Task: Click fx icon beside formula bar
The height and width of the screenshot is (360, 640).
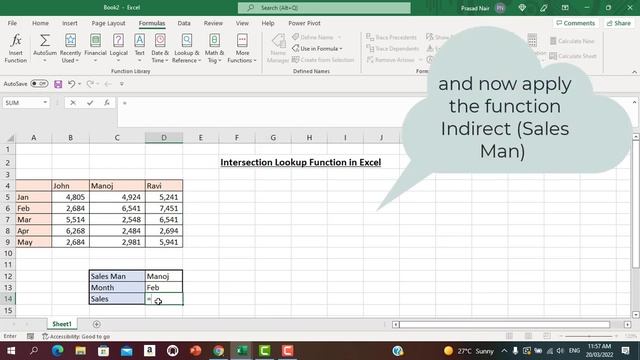Action: [107, 103]
